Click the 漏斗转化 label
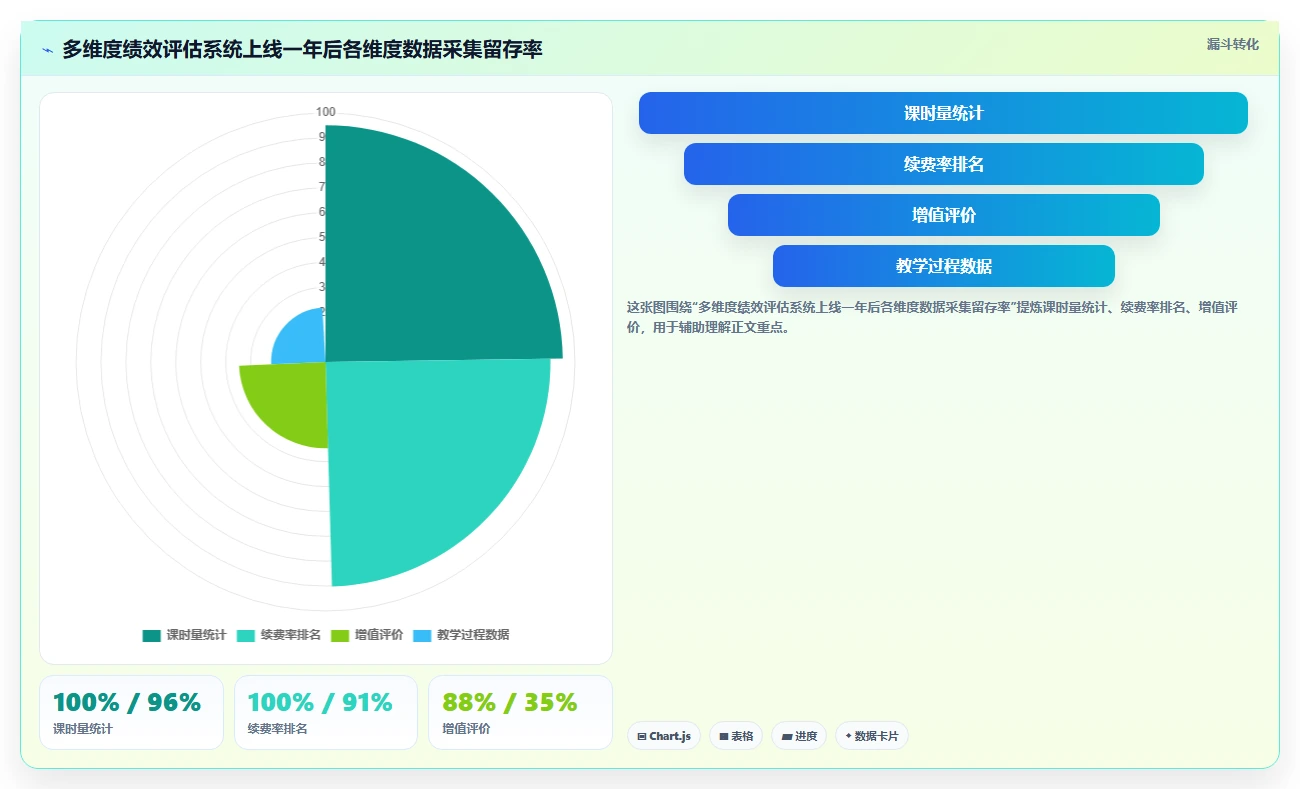1300x789 pixels. point(1233,44)
